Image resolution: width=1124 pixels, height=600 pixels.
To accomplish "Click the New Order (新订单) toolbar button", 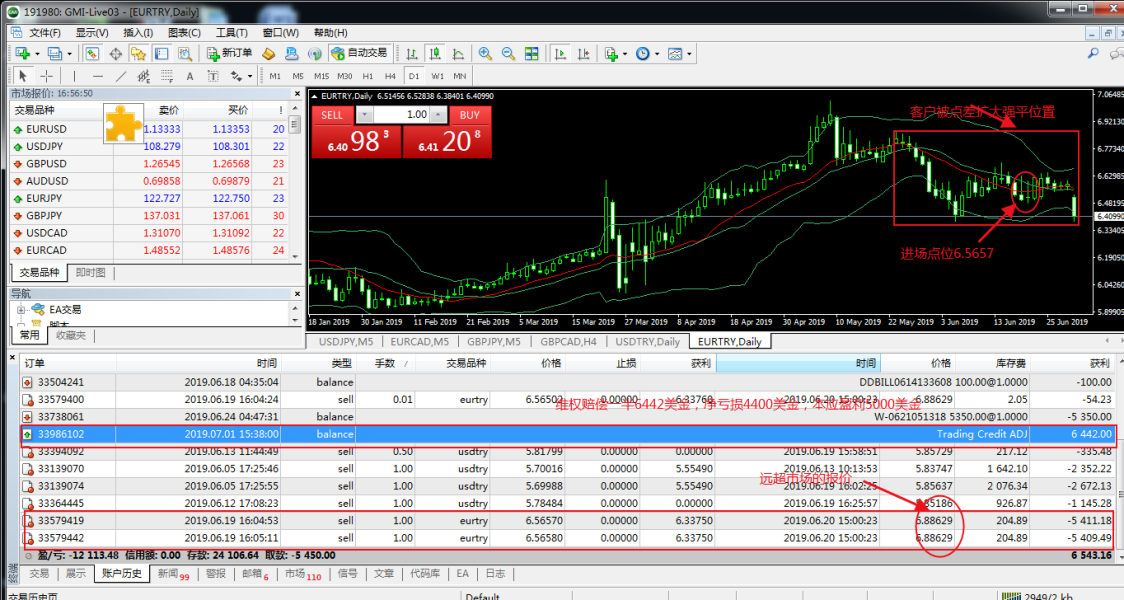I will (x=230, y=53).
